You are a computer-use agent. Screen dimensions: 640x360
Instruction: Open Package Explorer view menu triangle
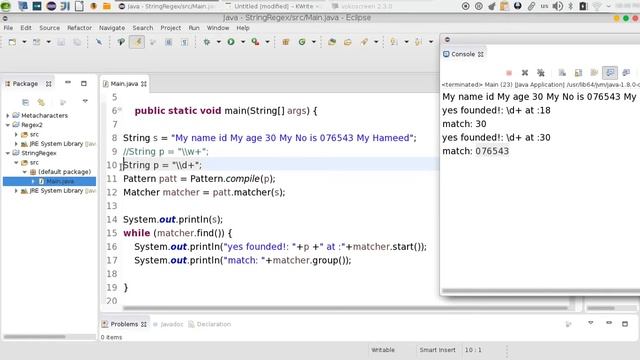click(x=85, y=101)
